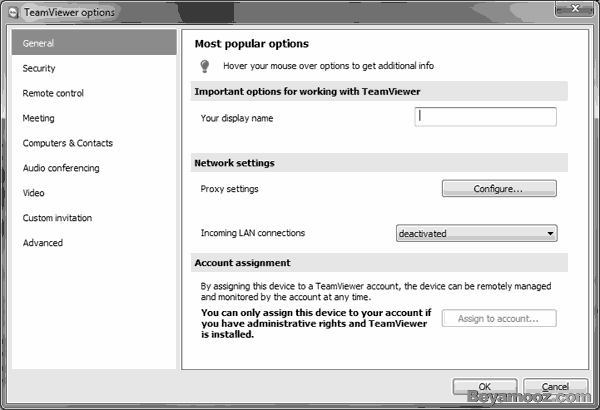Viewport: 600px width, 410px height.
Task: Switch to the Security settings section
Action: [39, 69]
